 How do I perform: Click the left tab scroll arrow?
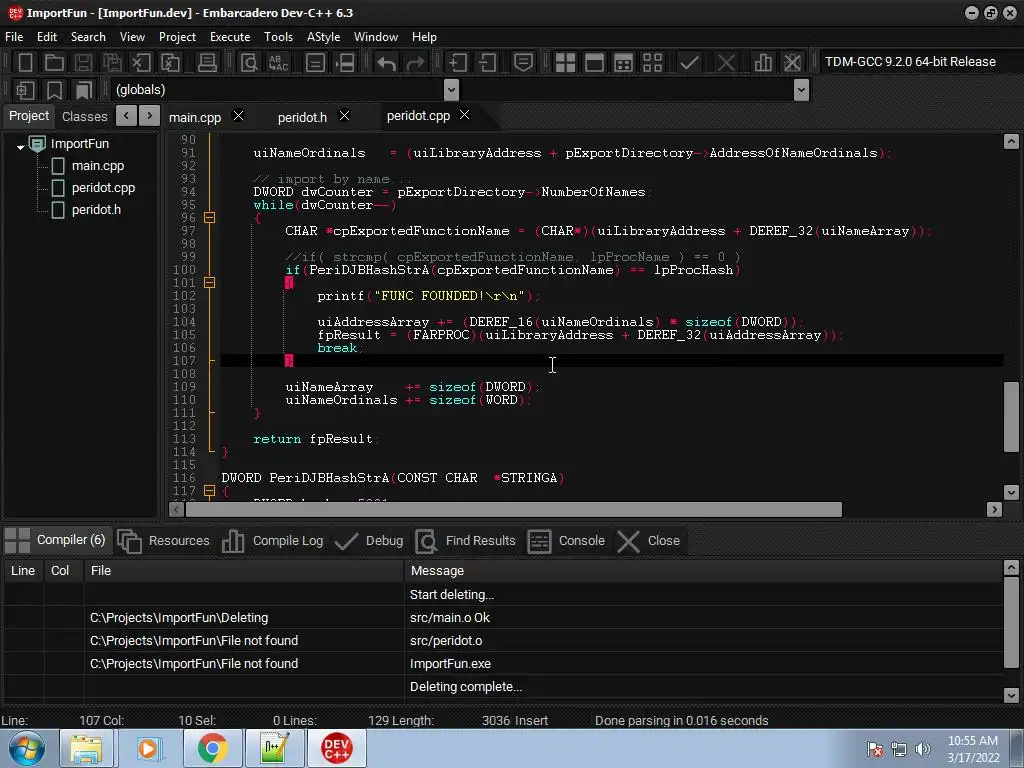(x=126, y=116)
